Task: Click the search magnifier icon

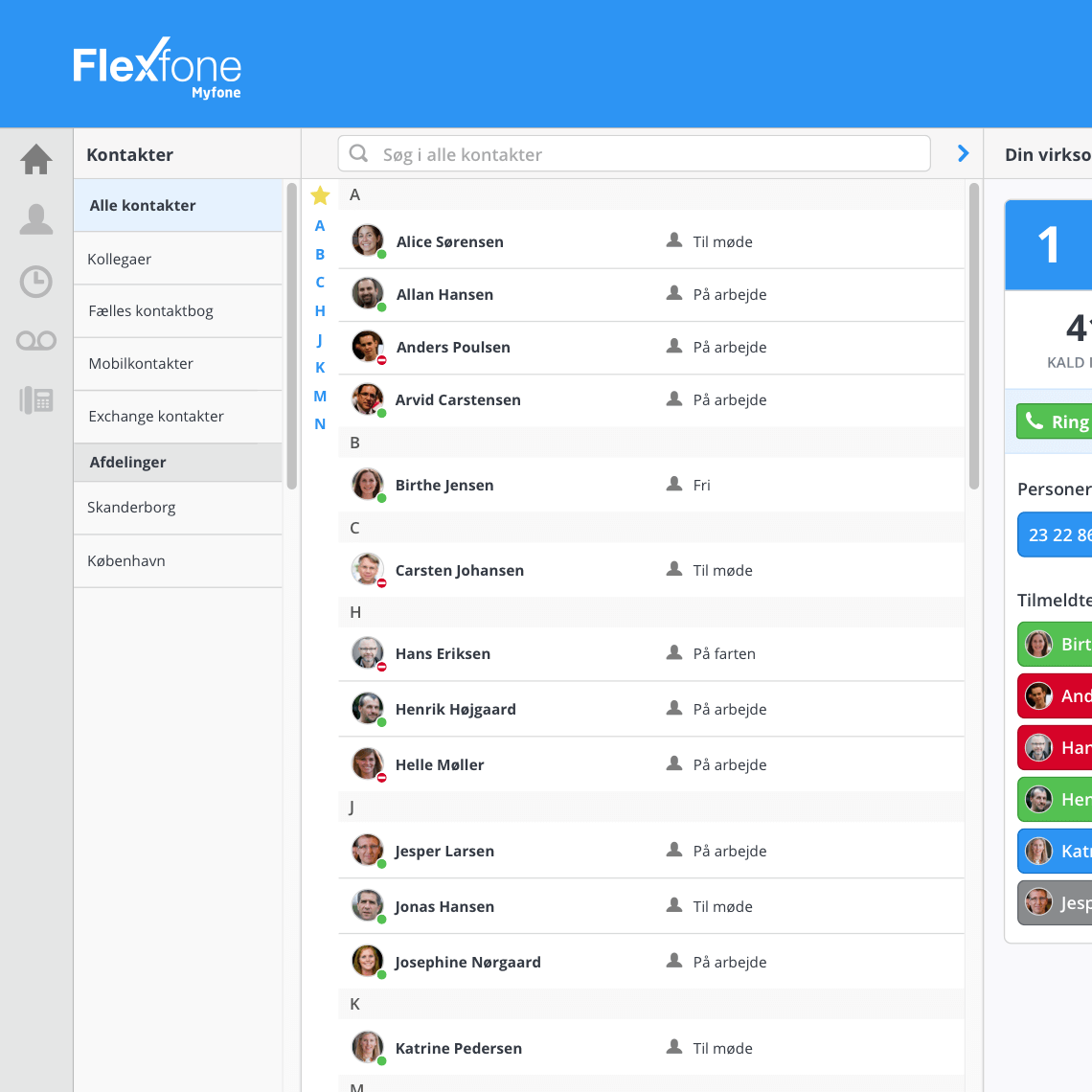Action: (358, 153)
